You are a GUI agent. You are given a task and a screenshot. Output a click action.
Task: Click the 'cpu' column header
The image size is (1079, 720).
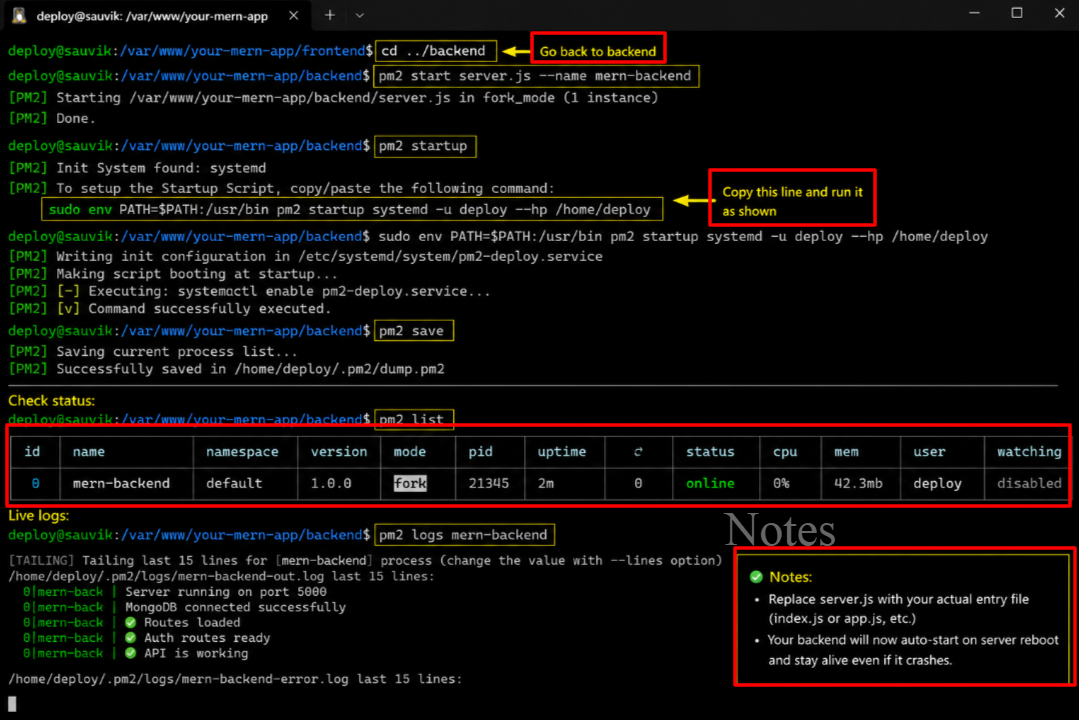click(x=785, y=452)
